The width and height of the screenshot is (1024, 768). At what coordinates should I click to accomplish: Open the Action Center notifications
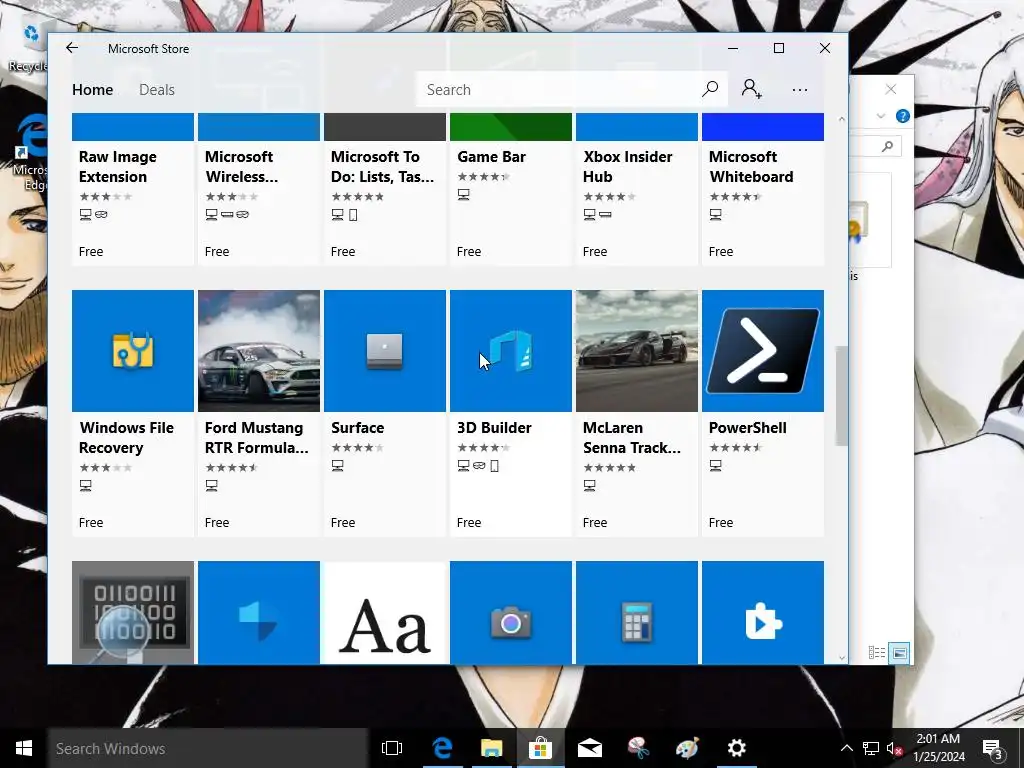992,748
